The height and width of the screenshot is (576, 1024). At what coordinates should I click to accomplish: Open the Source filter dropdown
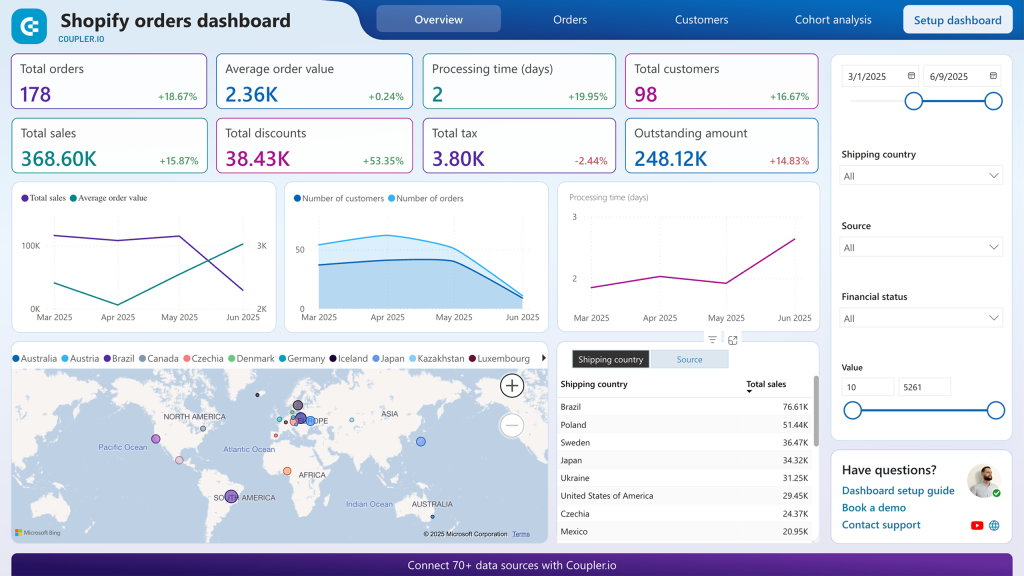[x=921, y=246]
